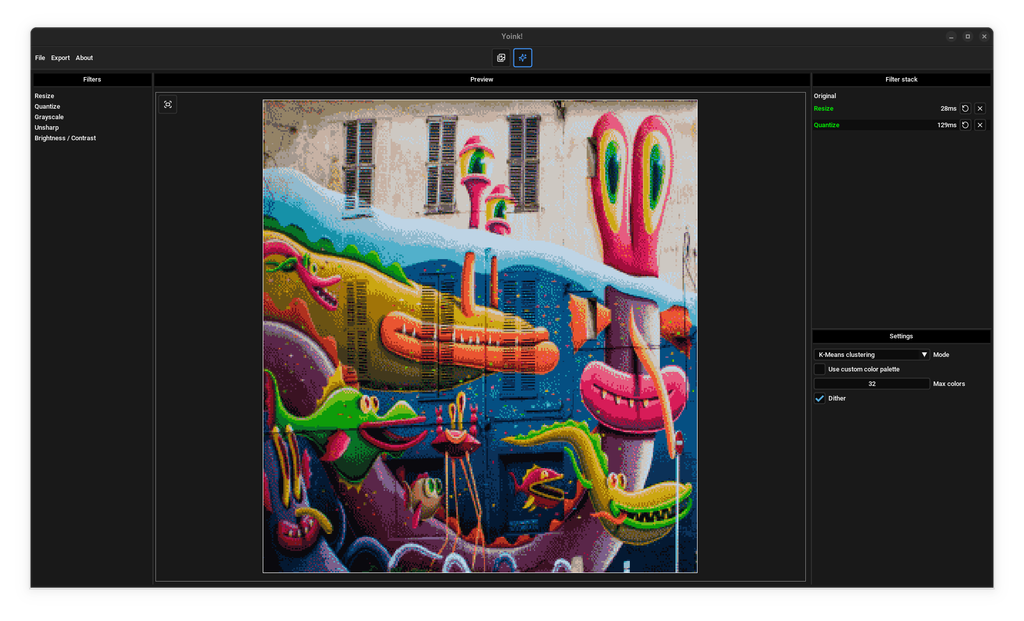Click About in the menu bar

pos(84,57)
